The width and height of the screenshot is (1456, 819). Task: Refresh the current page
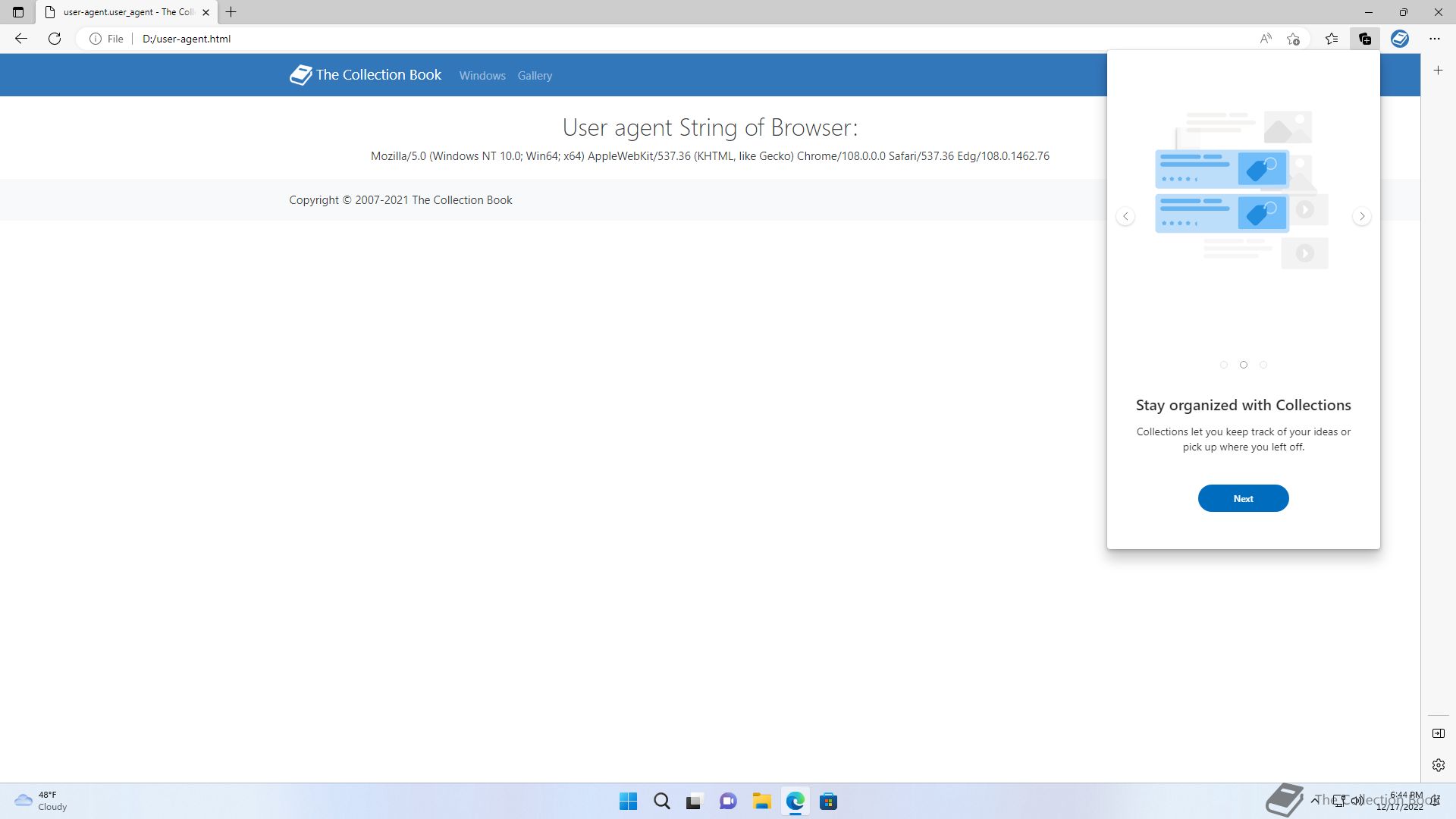click(55, 39)
